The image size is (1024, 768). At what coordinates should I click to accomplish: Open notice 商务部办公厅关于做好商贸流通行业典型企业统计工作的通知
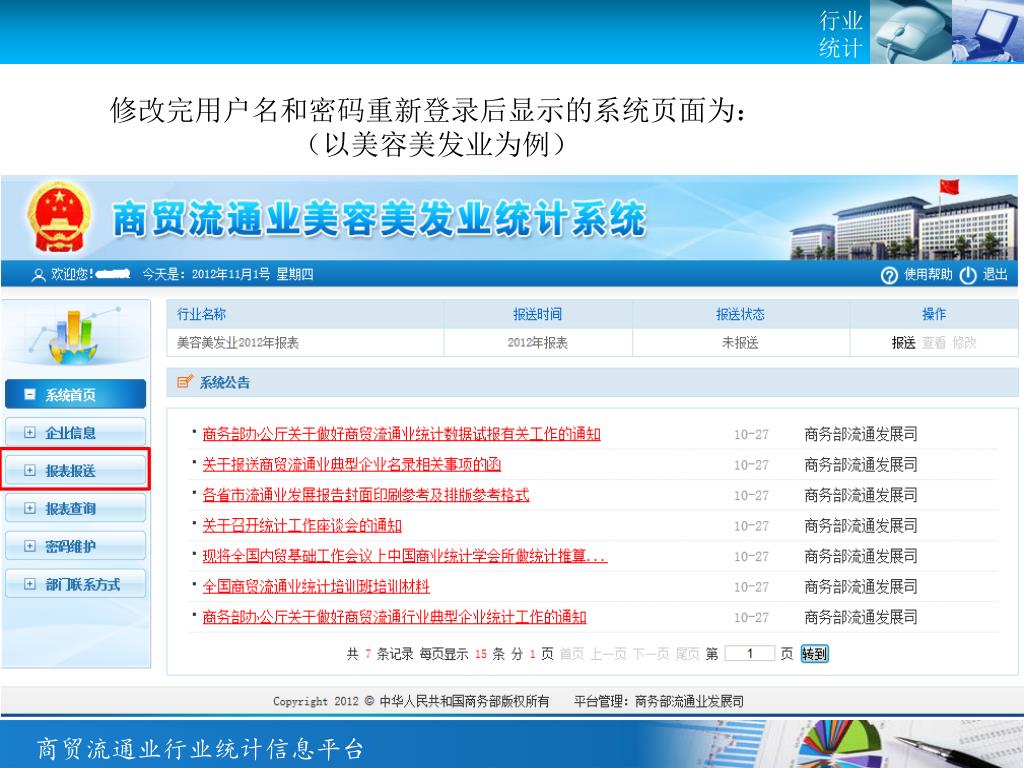click(394, 617)
